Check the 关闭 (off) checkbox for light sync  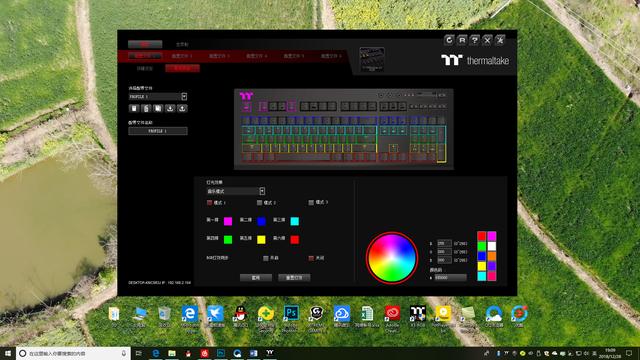[x=311, y=258]
